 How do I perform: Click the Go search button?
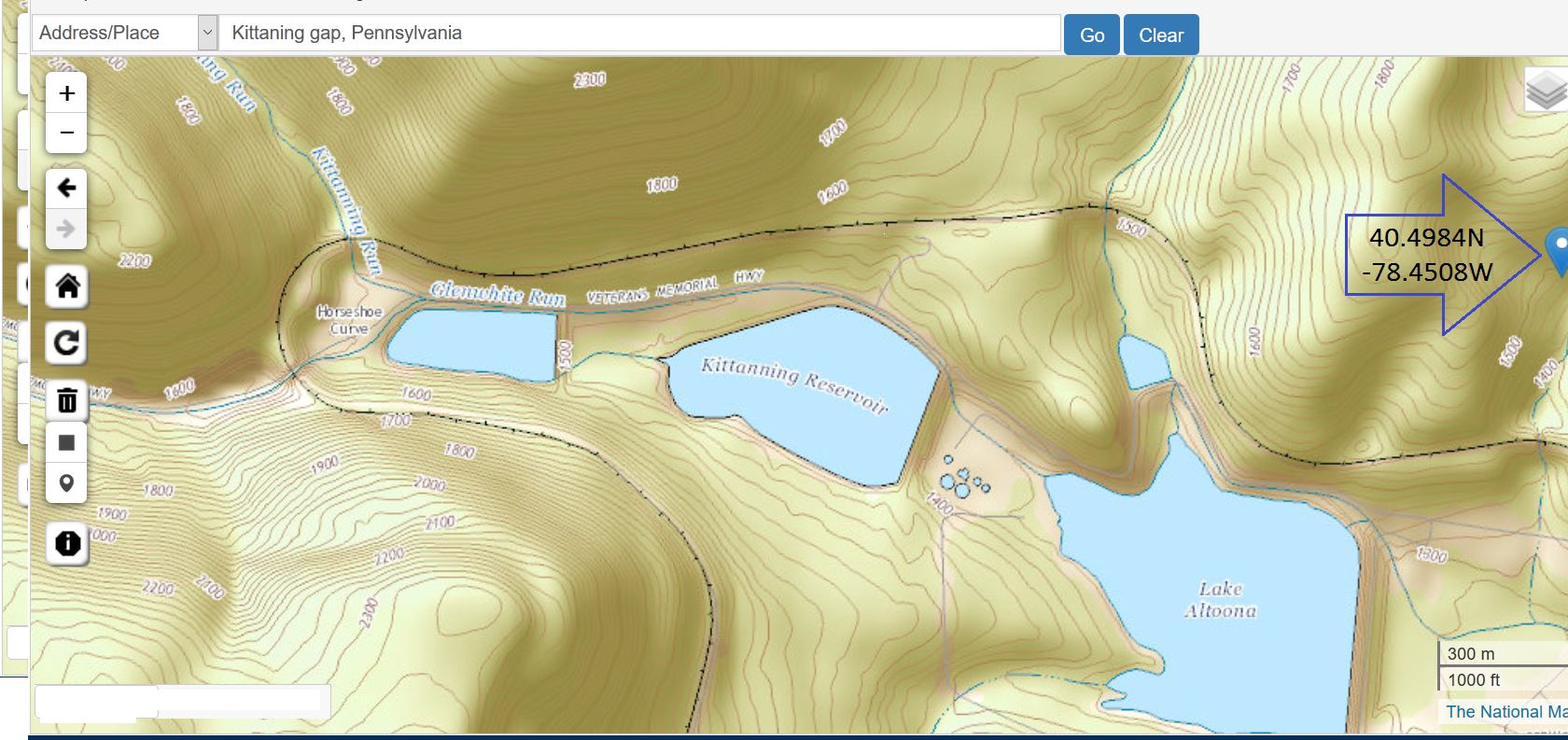(x=1092, y=35)
